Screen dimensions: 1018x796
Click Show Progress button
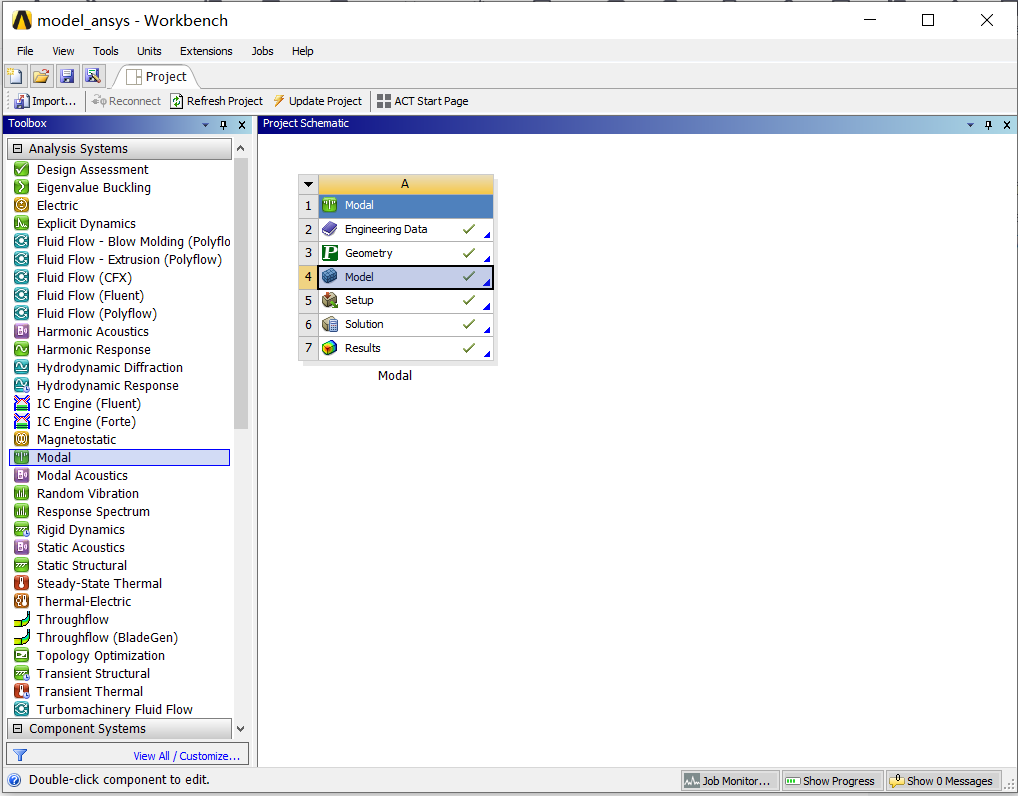click(x=832, y=781)
